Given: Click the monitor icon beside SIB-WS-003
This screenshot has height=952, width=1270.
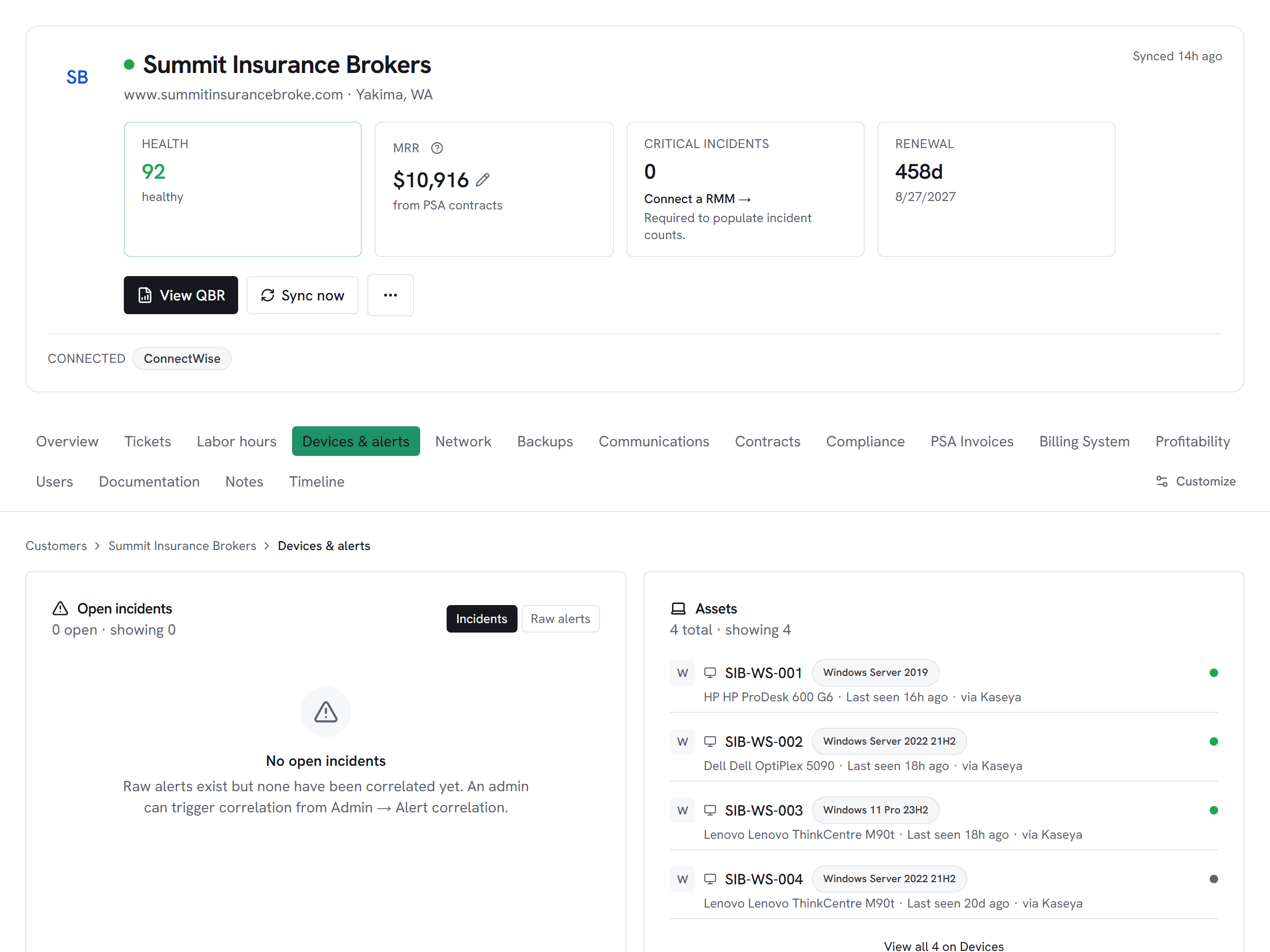Looking at the screenshot, I should click(710, 810).
